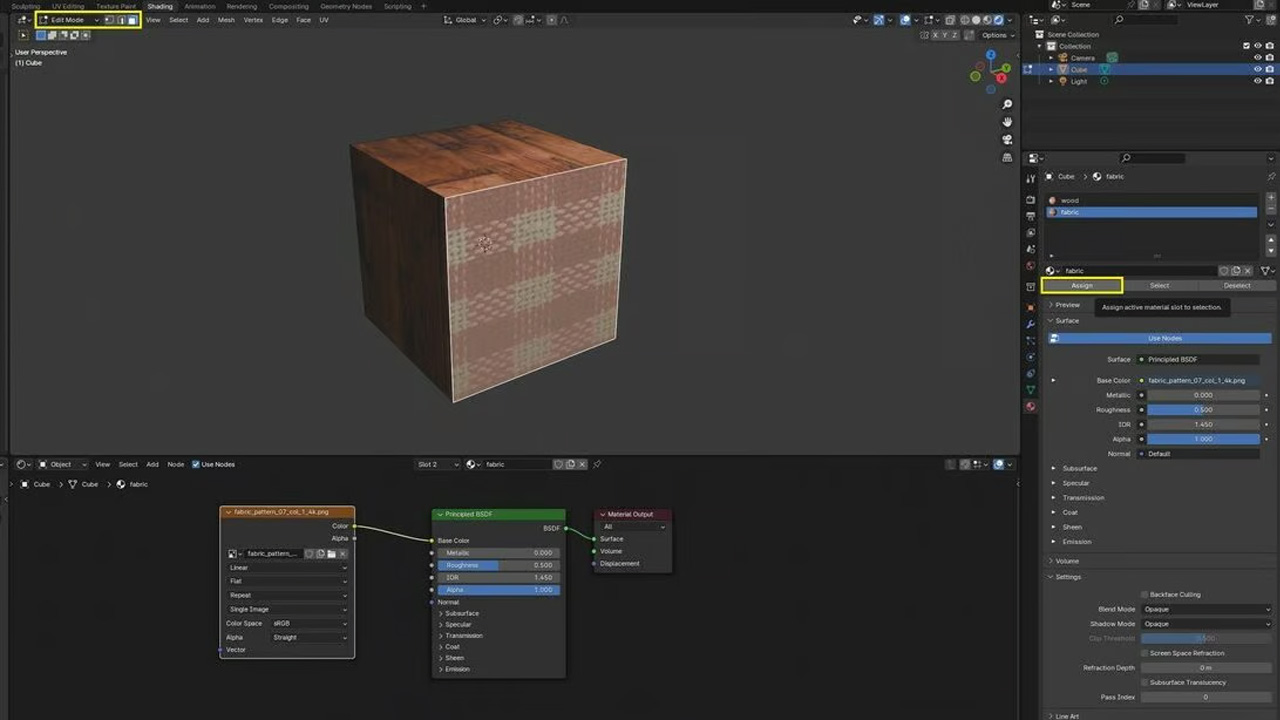Screen dimensions: 1280x720
Task: Toggle camera view icon in viewport
Action: pos(1007,139)
